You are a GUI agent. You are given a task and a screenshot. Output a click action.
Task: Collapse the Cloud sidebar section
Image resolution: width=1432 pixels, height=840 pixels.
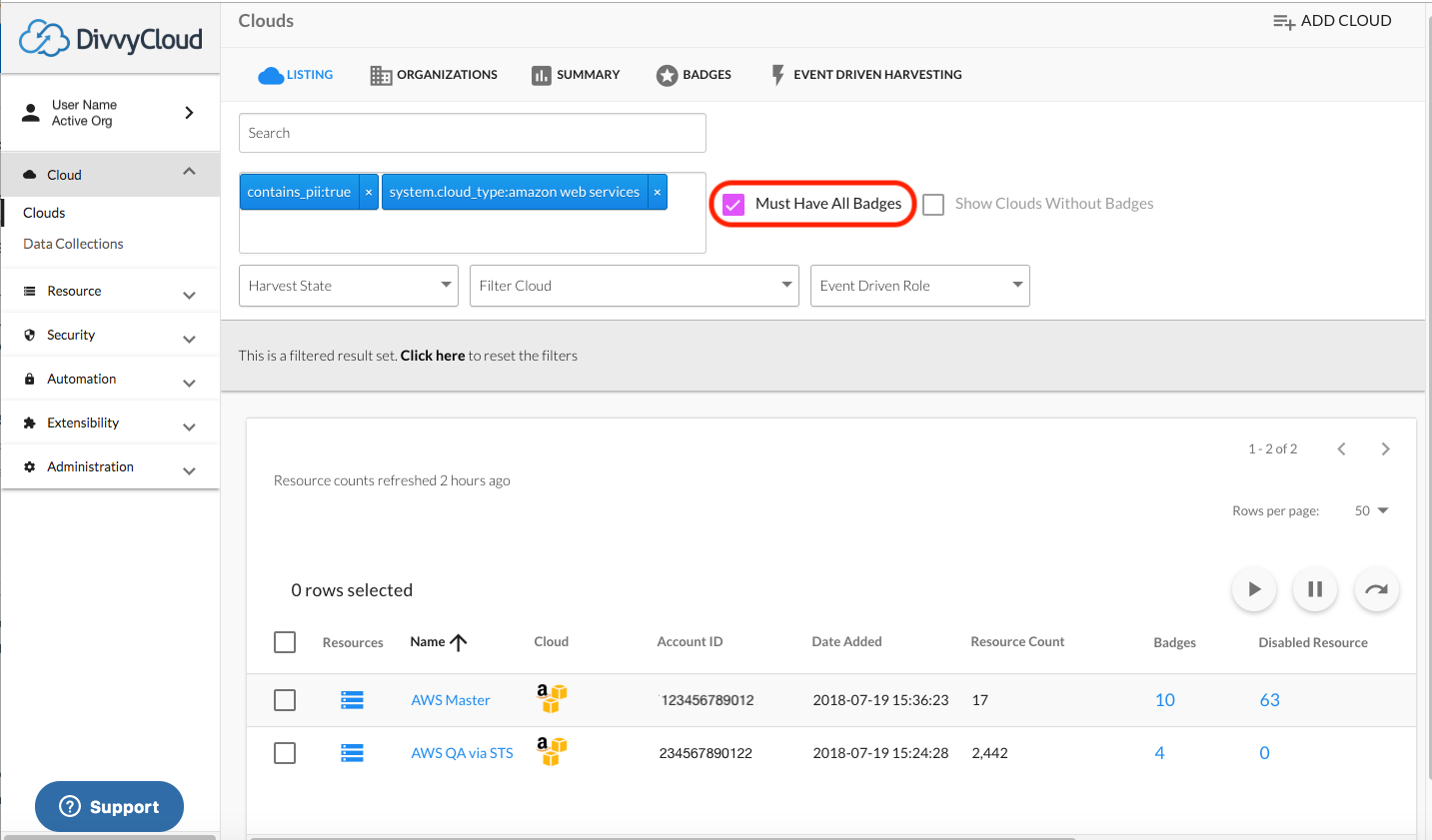[189, 172]
